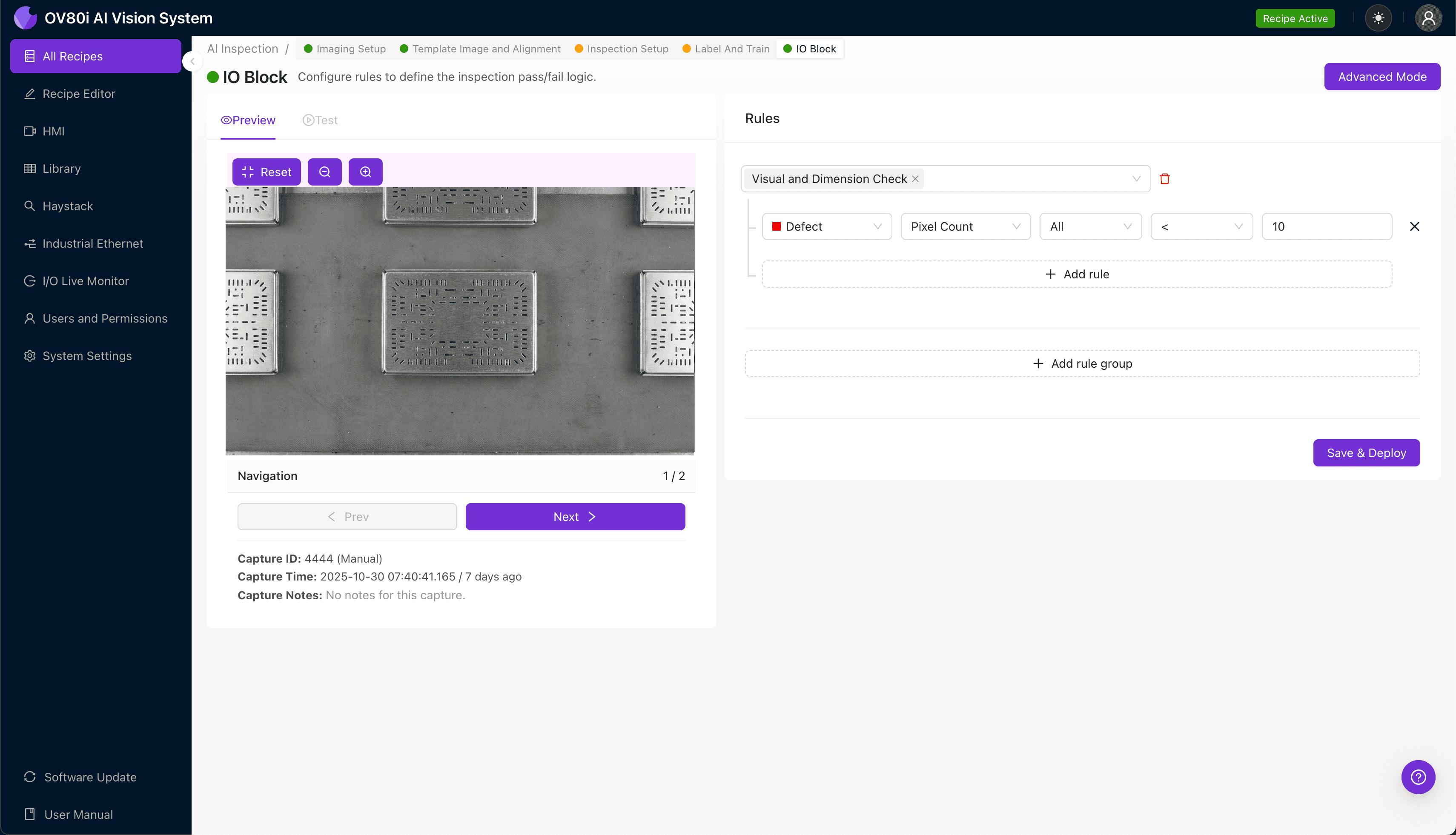Open I/O Live Monitor in sidebar
The height and width of the screenshot is (835, 1456).
pyautogui.click(x=86, y=281)
